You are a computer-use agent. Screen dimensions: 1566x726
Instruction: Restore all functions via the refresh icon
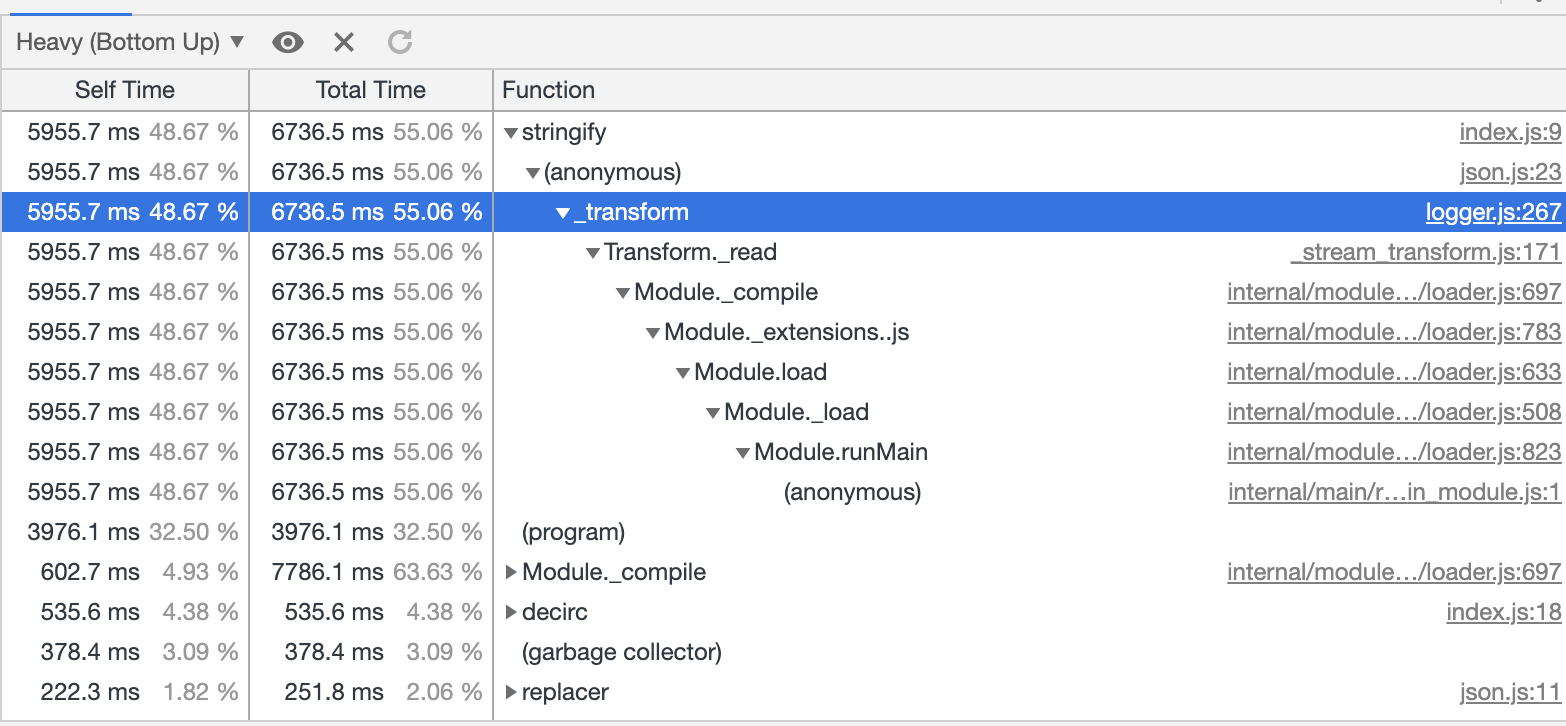[399, 42]
